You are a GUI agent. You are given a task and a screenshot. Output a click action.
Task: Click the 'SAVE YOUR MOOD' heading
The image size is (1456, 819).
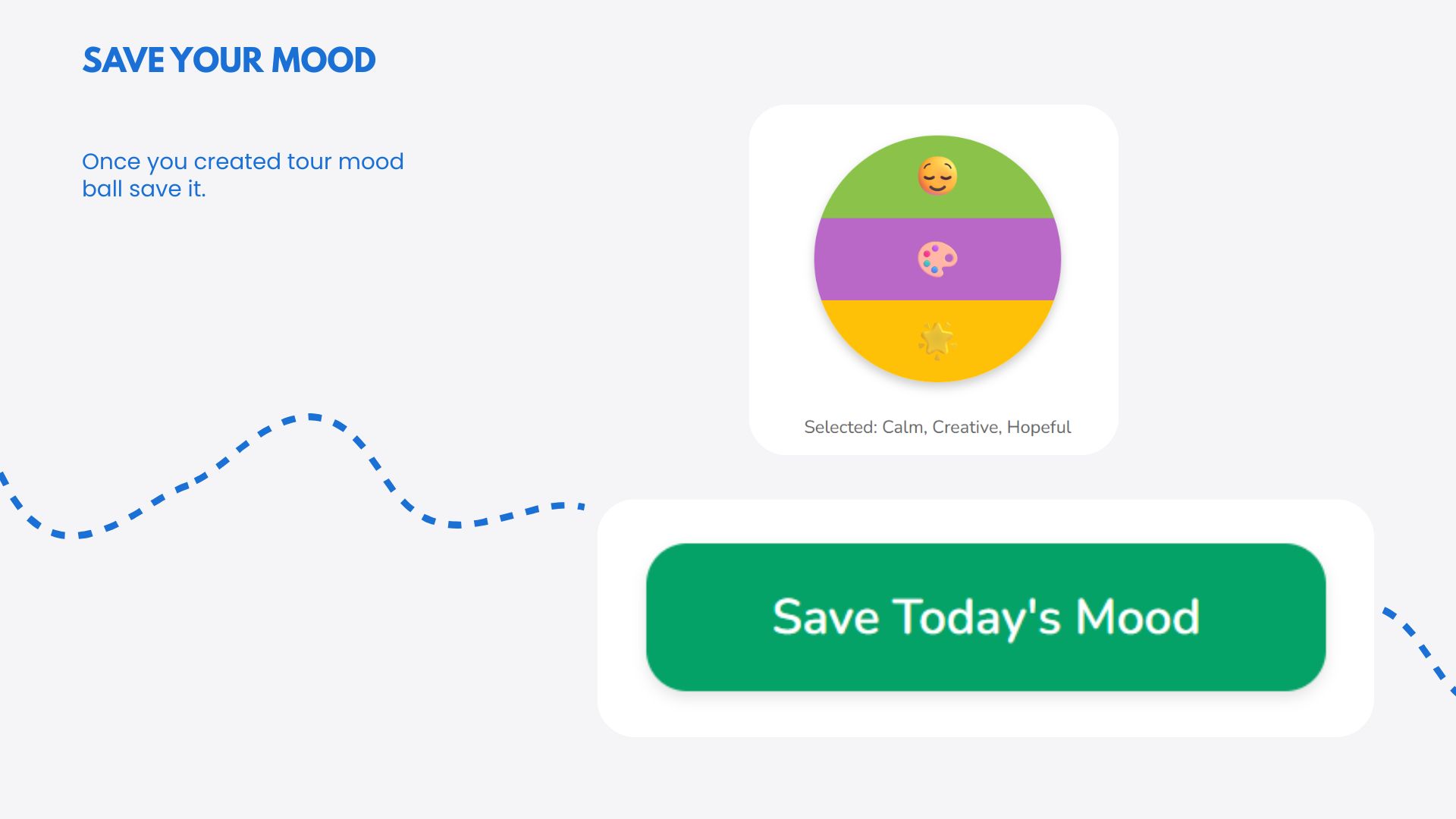coord(228,61)
